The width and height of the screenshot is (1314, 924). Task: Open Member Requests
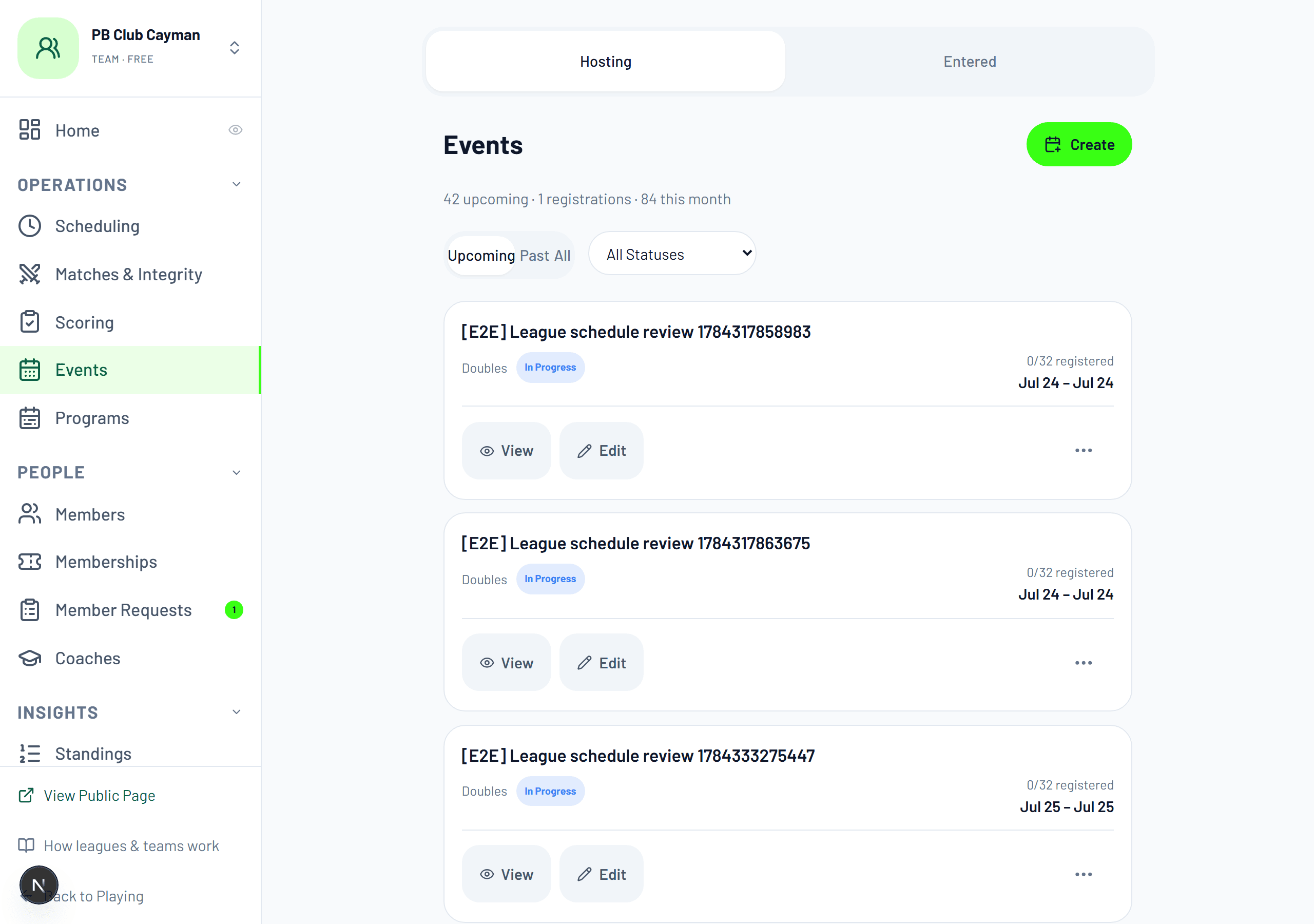[130, 610]
